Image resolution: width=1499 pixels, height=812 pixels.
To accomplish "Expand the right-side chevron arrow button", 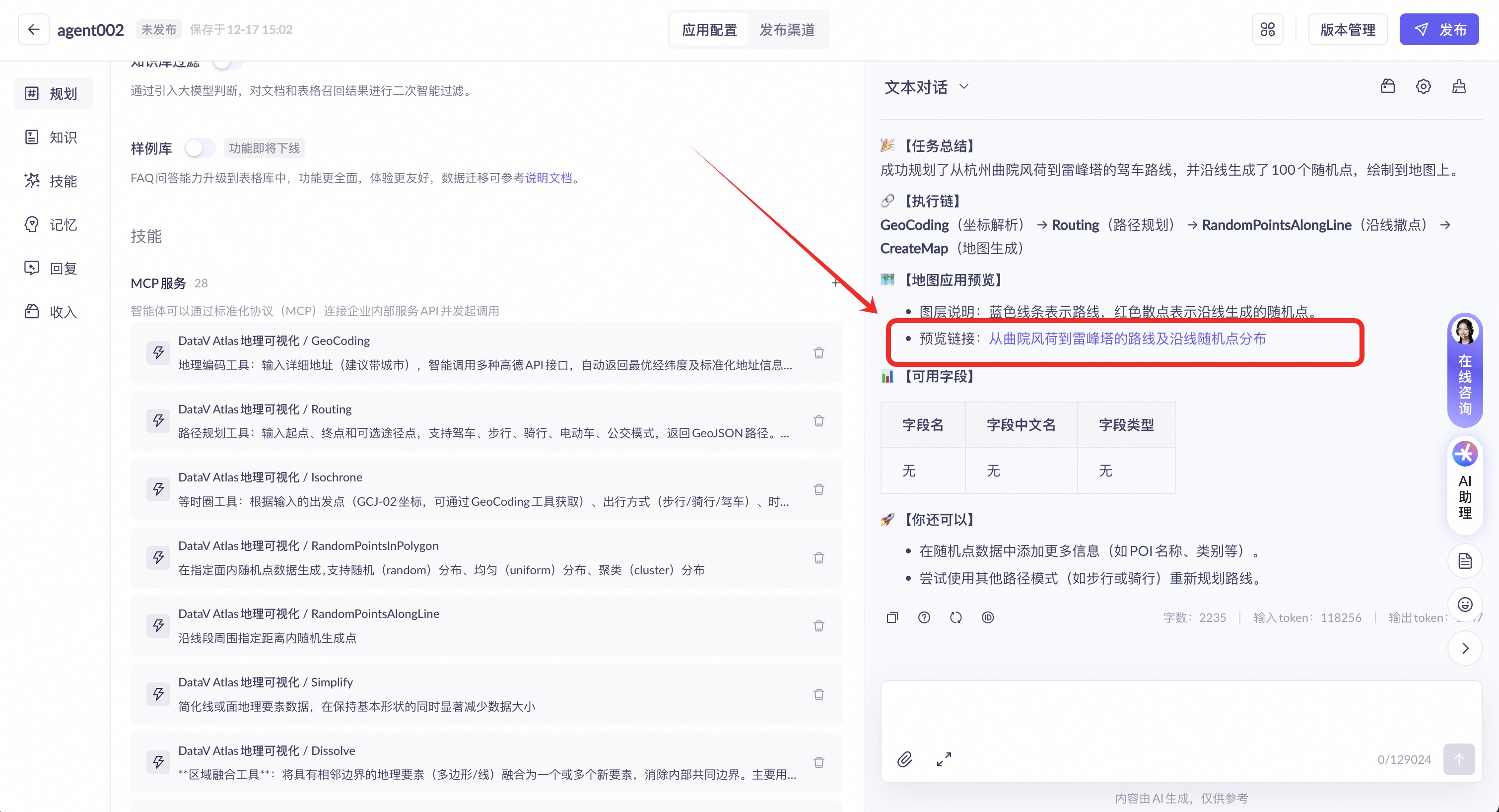I will click(1465, 648).
